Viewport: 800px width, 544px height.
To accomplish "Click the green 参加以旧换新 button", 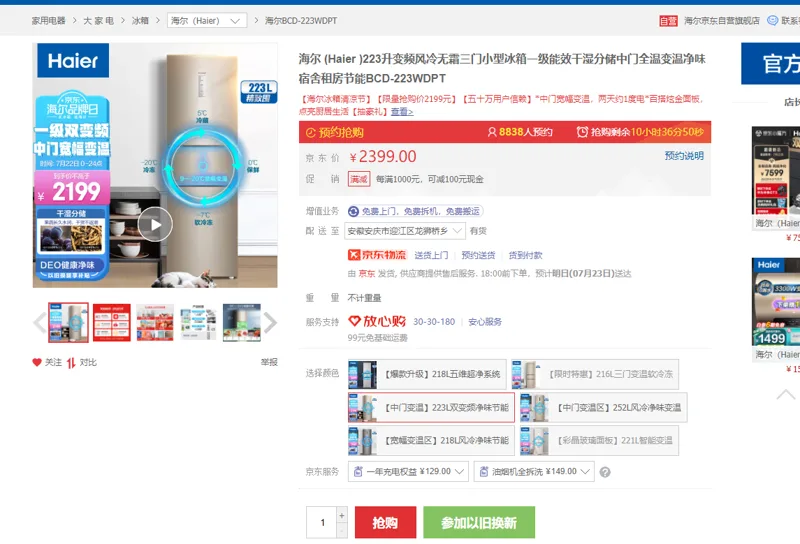I will [x=479, y=523].
